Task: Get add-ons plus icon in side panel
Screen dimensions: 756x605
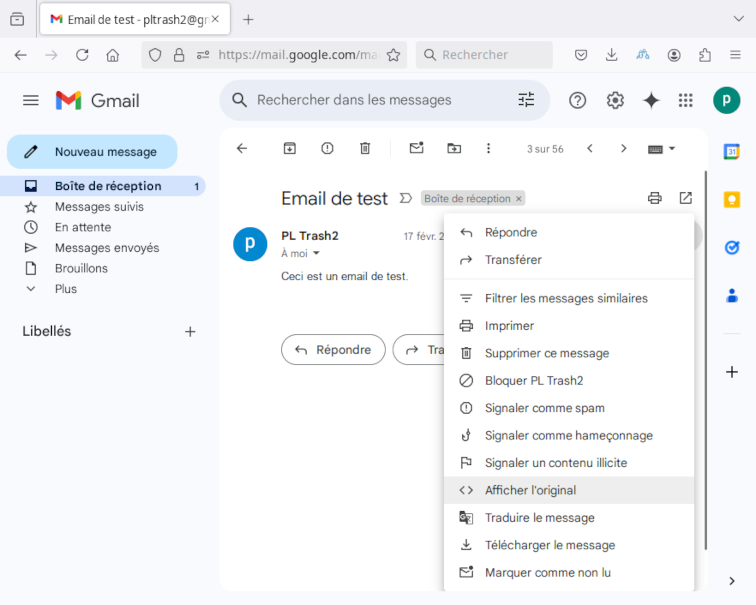Action: coord(731,372)
